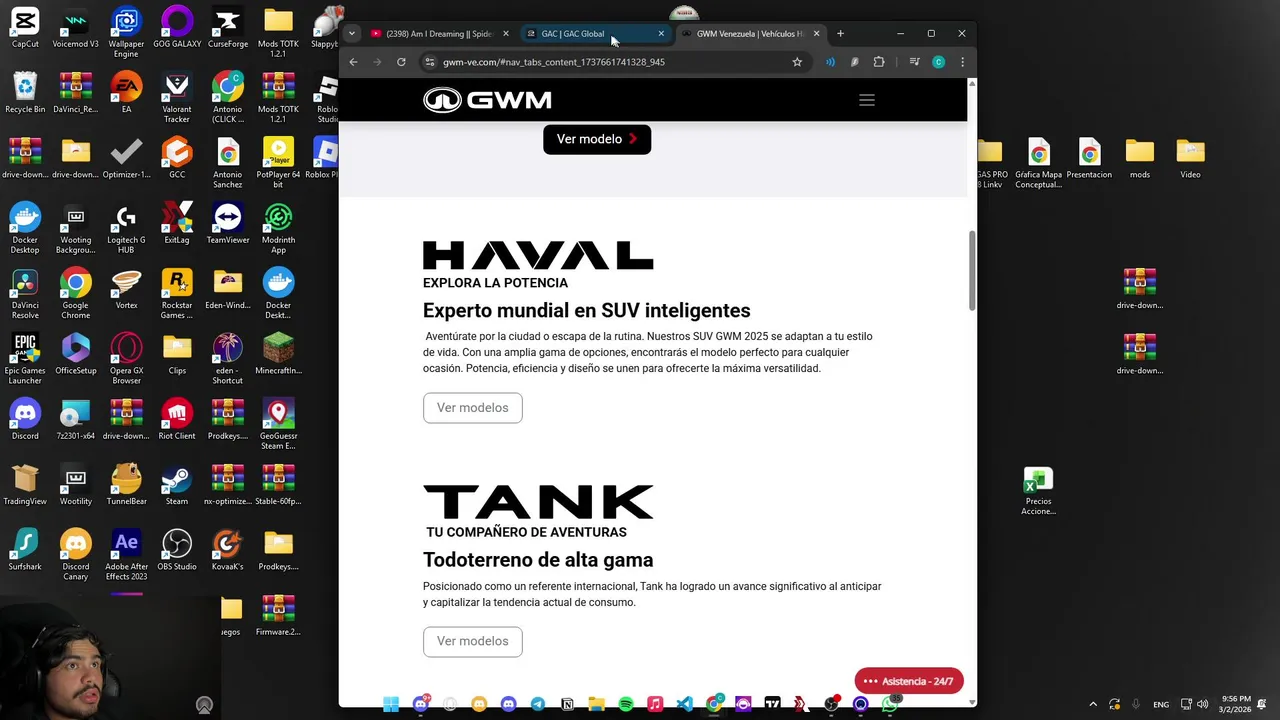The width and height of the screenshot is (1280, 720).
Task: Click Ver modelos under Tank section
Action: point(472,641)
